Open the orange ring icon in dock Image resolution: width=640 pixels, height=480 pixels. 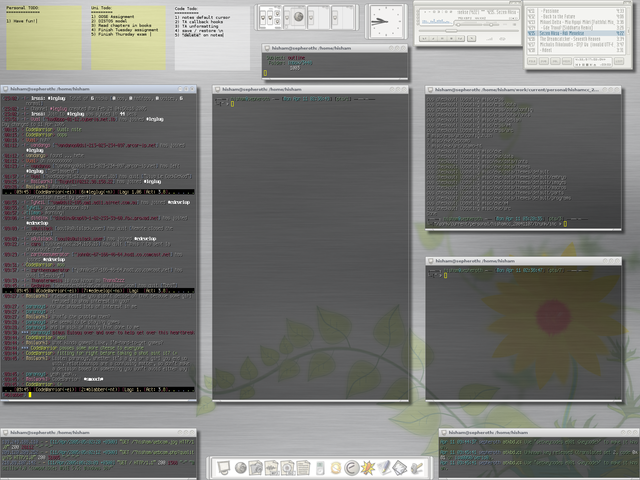pyautogui.click(x=335, y=467)
